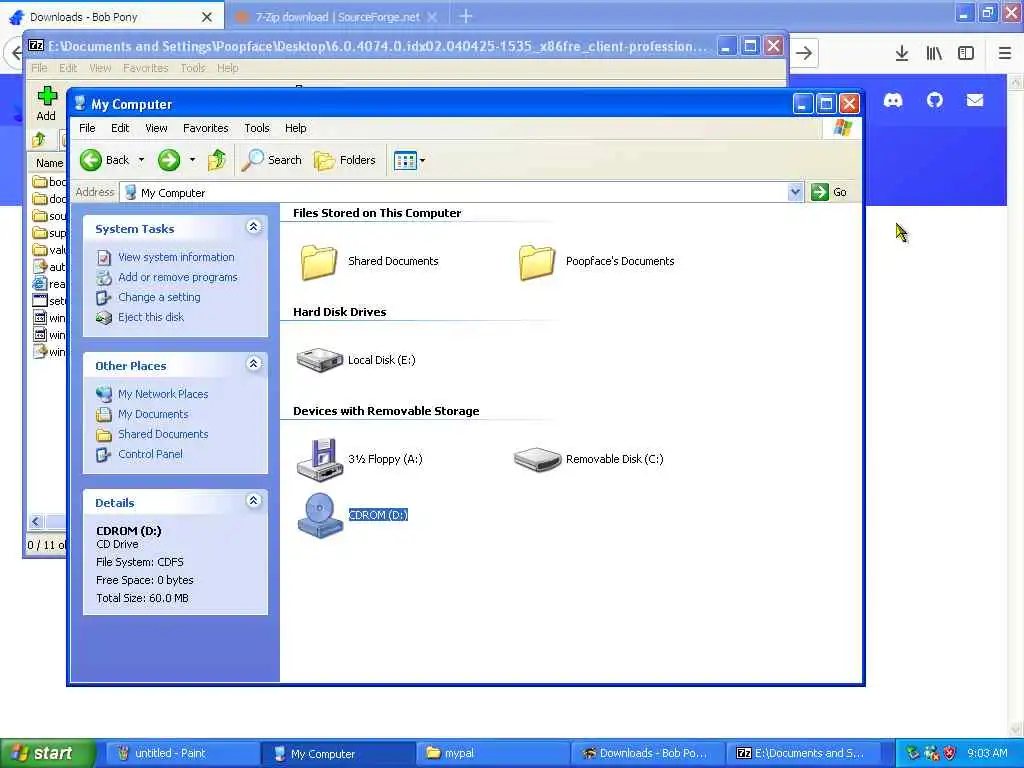Open My Network Places link
Image resolution: width=1024 pixels, height=768 pixels.
click(x=163, y=394)
